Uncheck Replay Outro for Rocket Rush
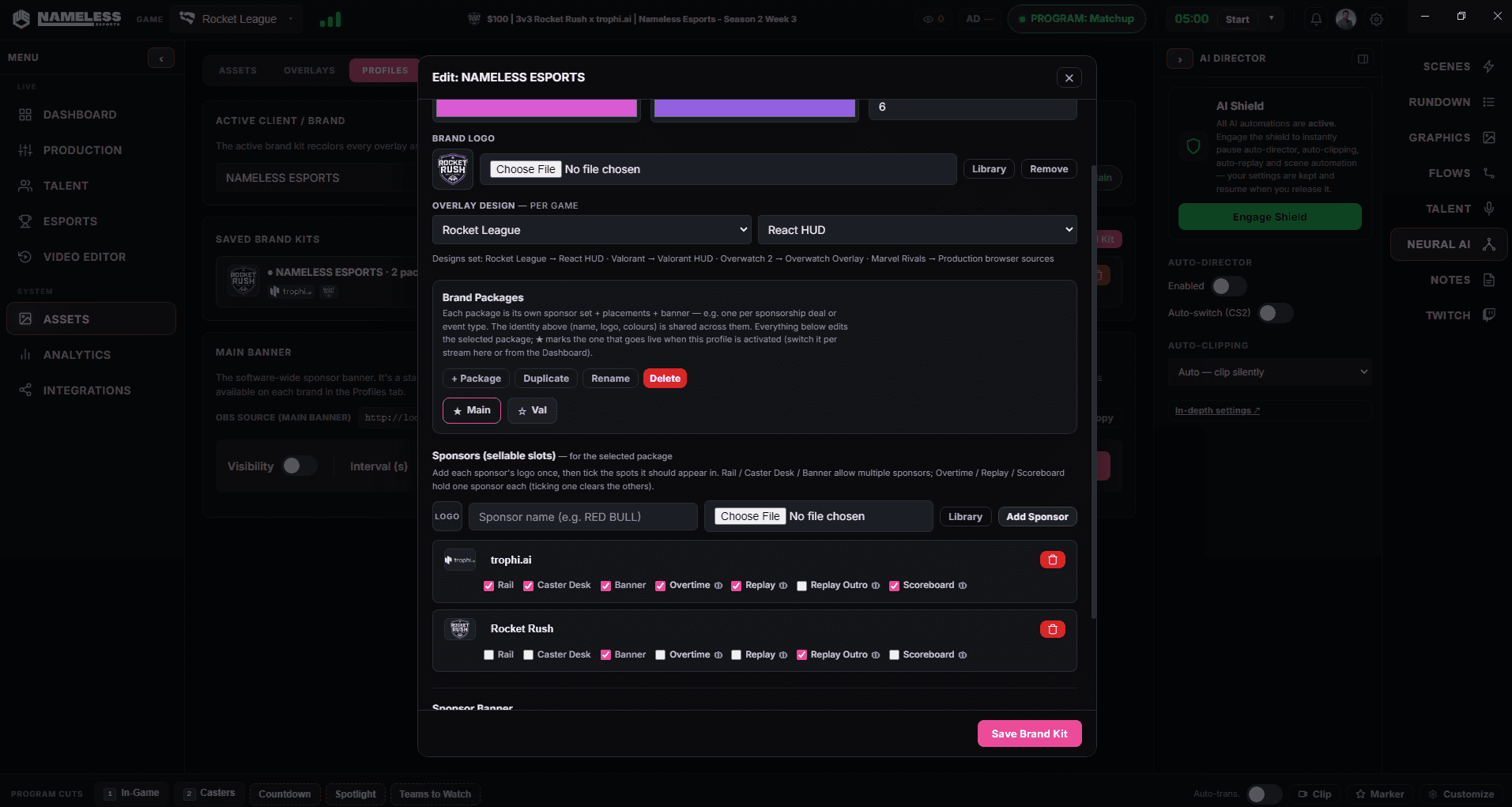The image size is (1512, 807). coord(802,655)
